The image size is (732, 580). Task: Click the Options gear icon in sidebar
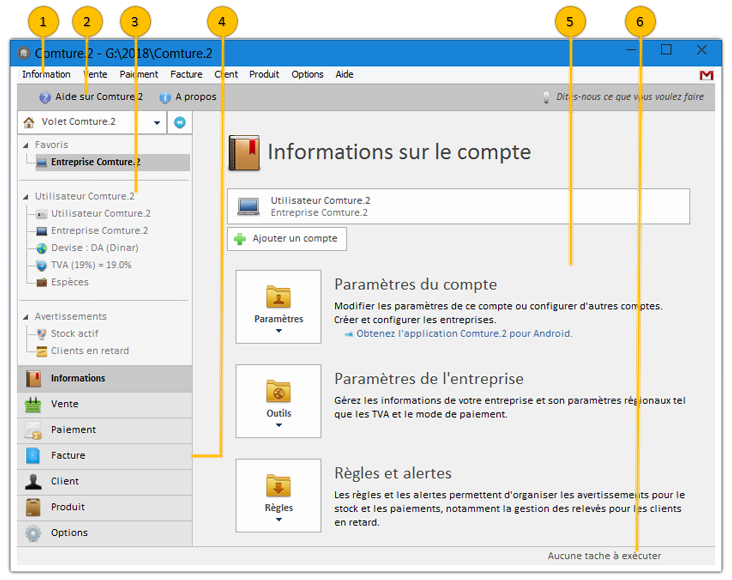[34, 533]
